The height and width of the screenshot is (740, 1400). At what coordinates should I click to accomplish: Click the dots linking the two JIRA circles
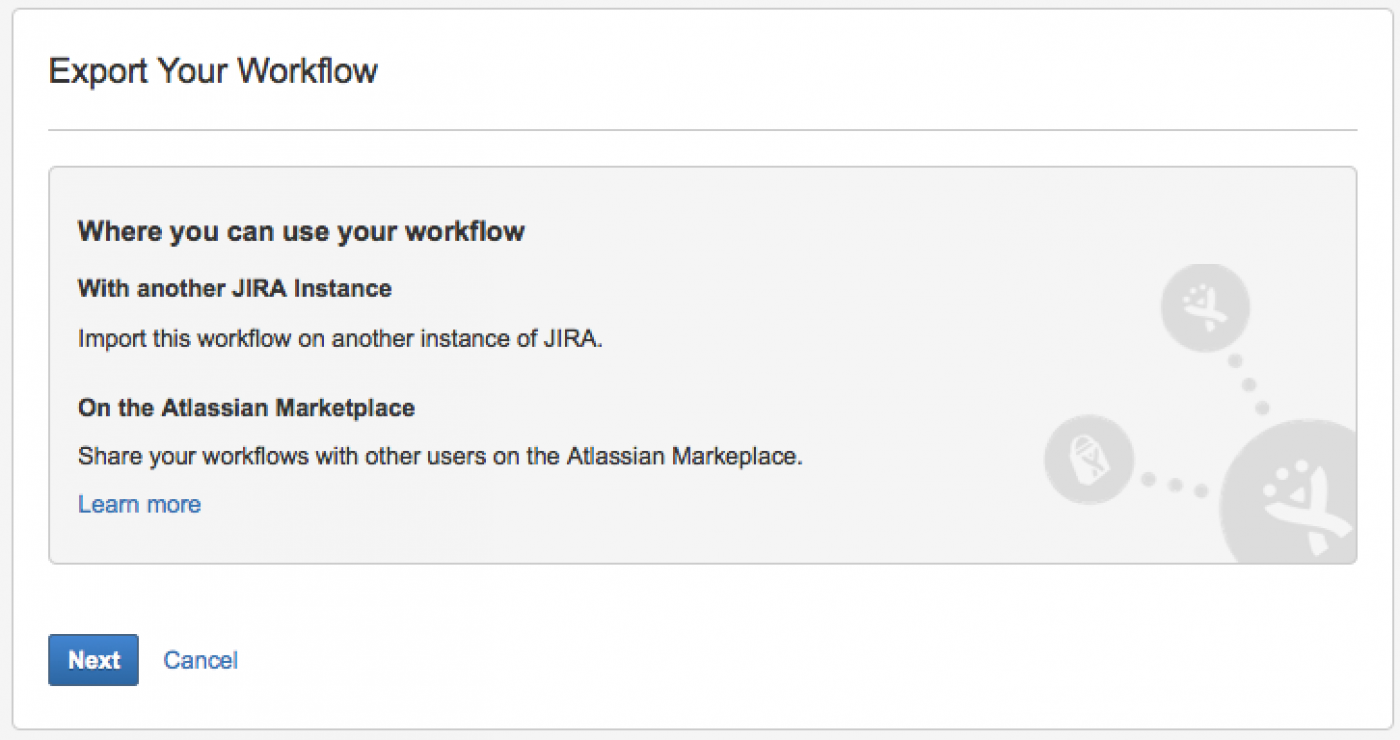pos(1249,384)
